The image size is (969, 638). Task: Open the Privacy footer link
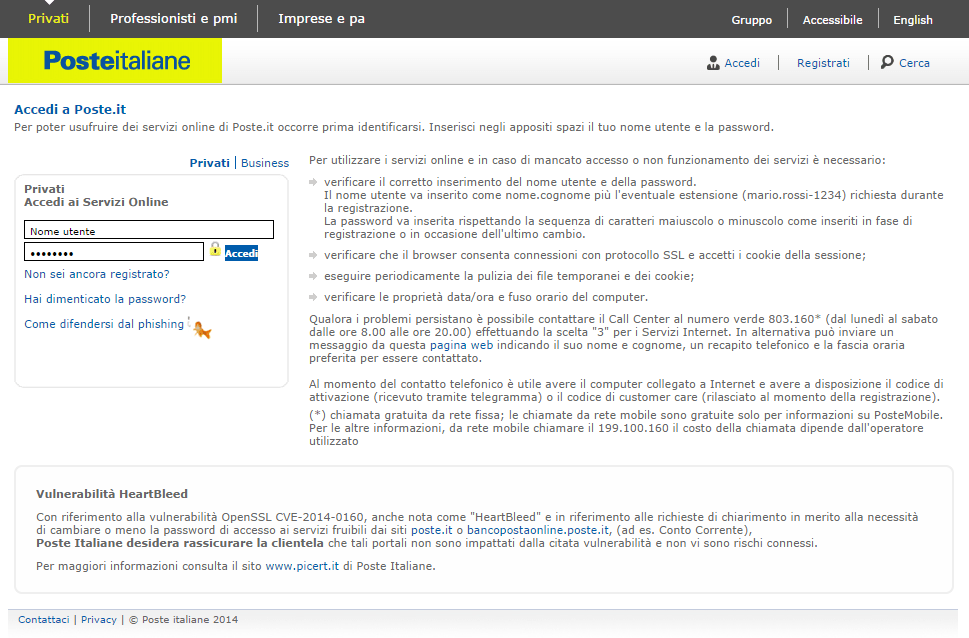coord(99,619)
